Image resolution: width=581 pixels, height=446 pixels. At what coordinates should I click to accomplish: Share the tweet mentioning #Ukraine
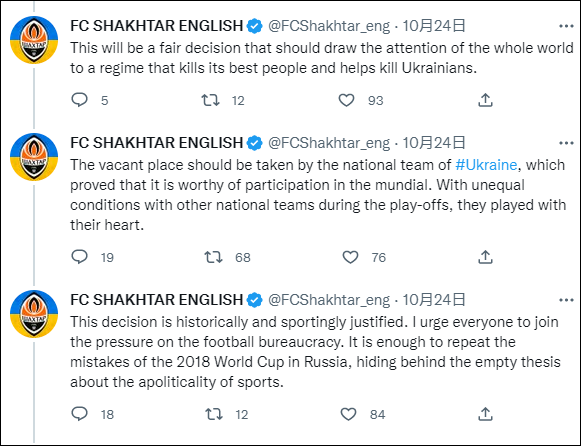click(x=485, y=257)
